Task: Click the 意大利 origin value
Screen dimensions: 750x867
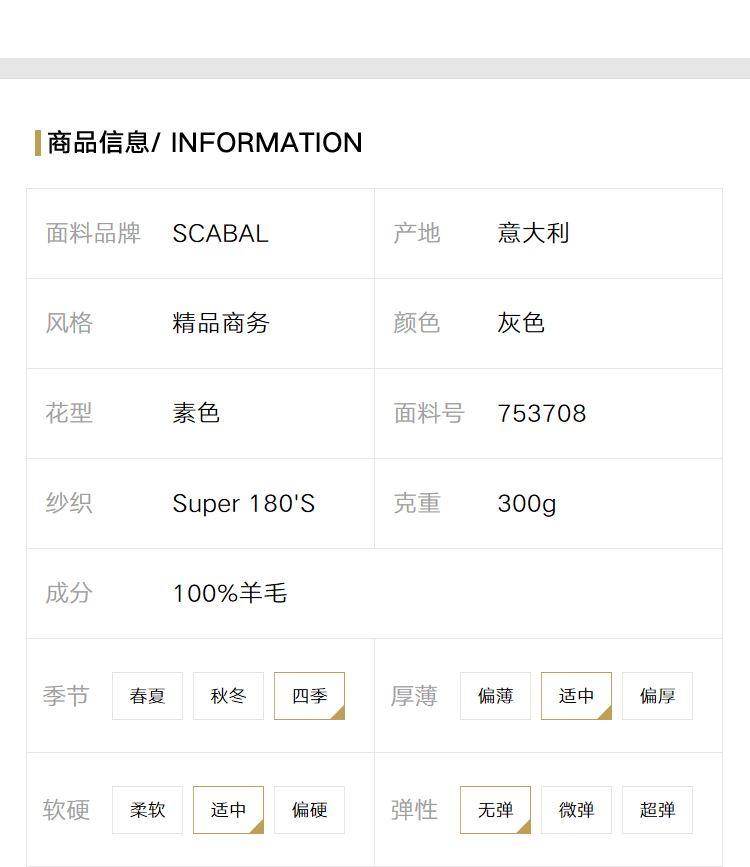Action: pyautogui.click(x=533, y=233)
